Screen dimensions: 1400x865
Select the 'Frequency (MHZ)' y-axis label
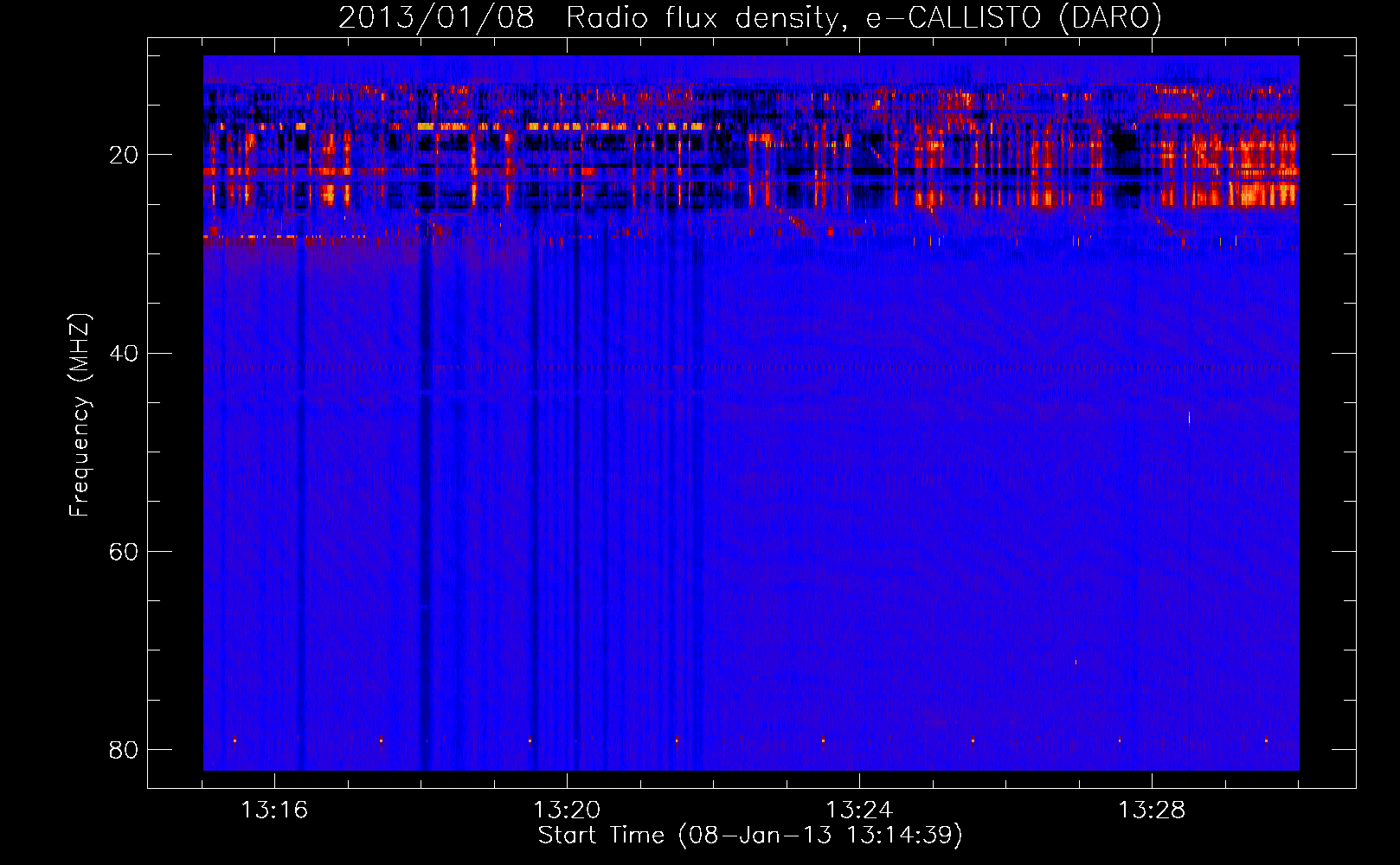79,415
